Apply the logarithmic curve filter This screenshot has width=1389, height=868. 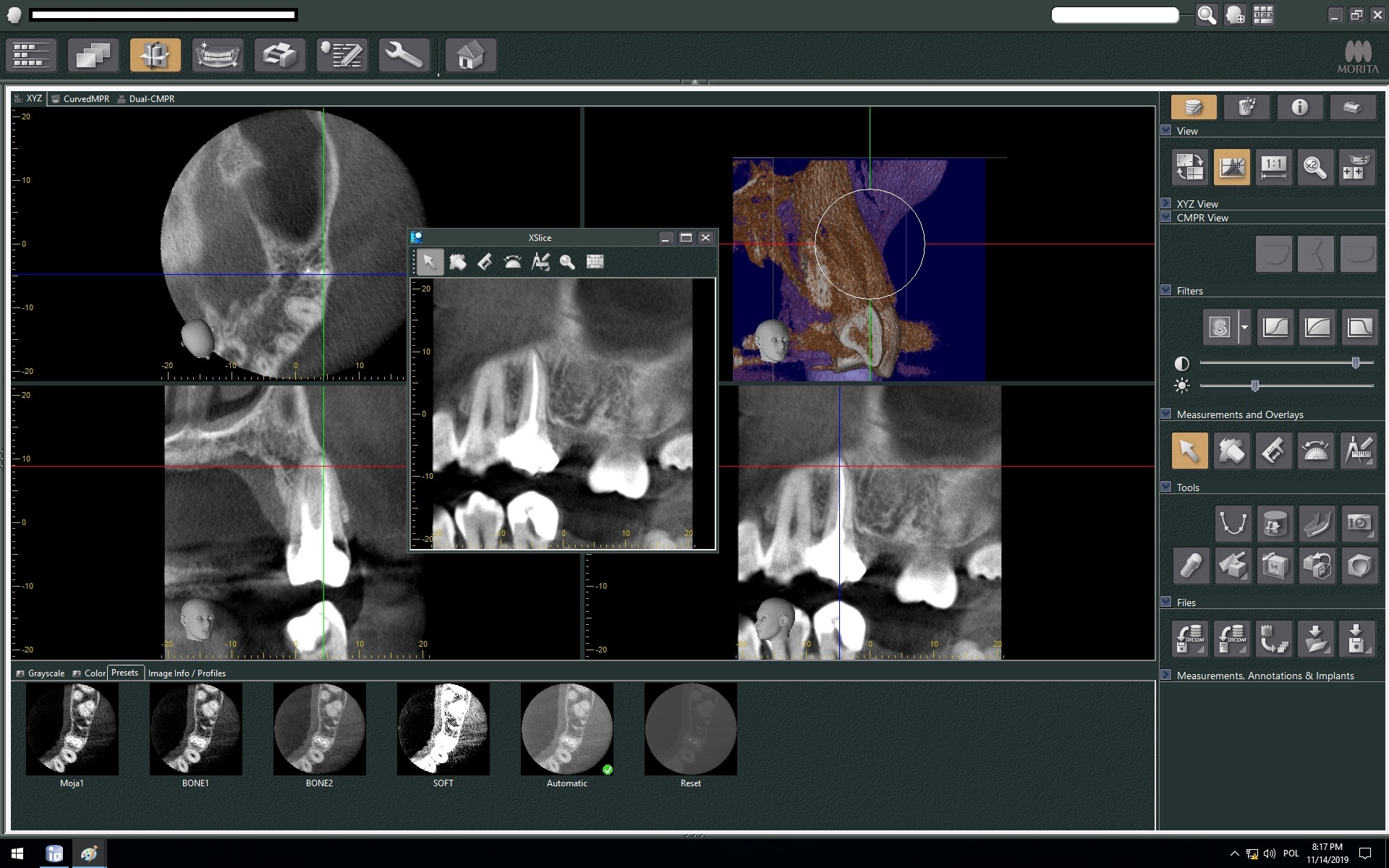pos(1317,327)
